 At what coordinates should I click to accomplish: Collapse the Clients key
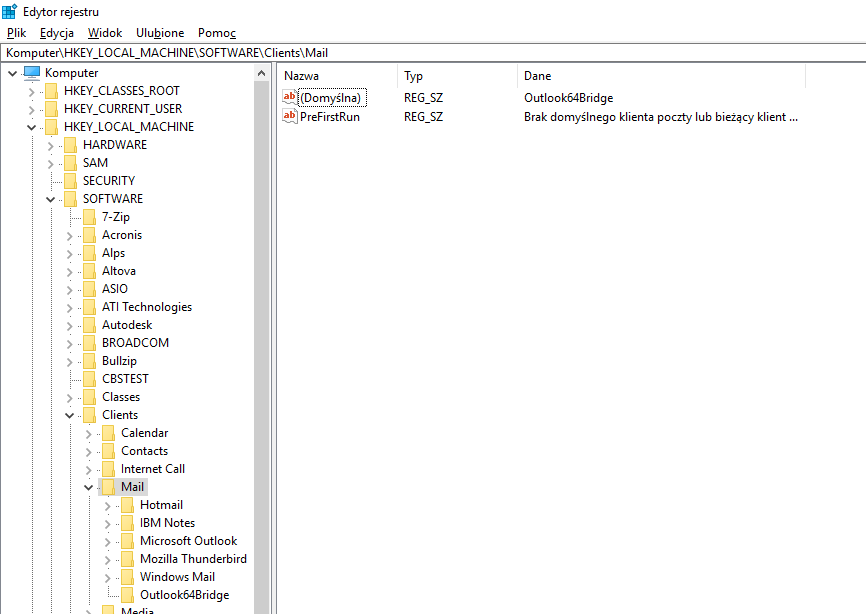pyautogui.click(x=70, y=415)
